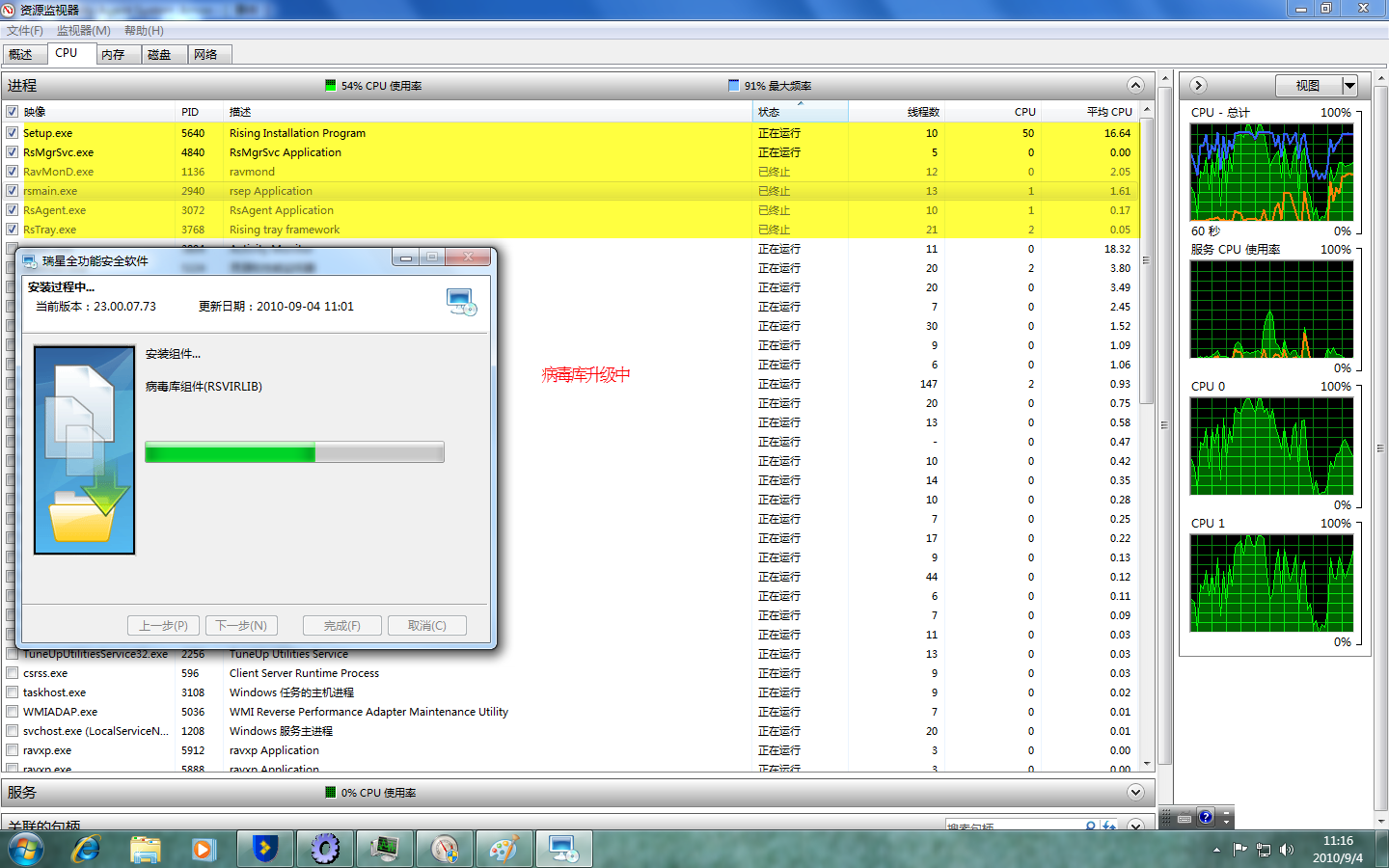Click the Resource Monitor title bar icon

click(x=10, y=10)
